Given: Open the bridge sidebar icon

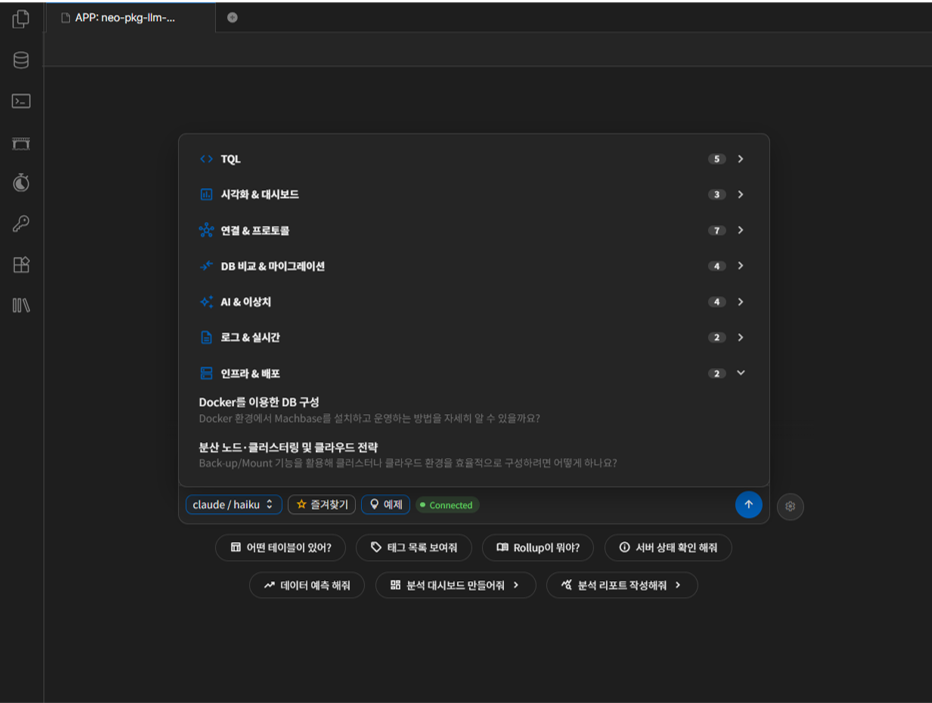Looking at the screenshot, I should pos(21,143).
